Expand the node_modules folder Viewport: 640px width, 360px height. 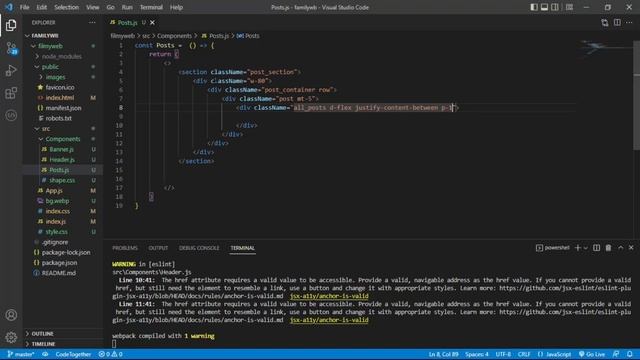tap(63, 56)
